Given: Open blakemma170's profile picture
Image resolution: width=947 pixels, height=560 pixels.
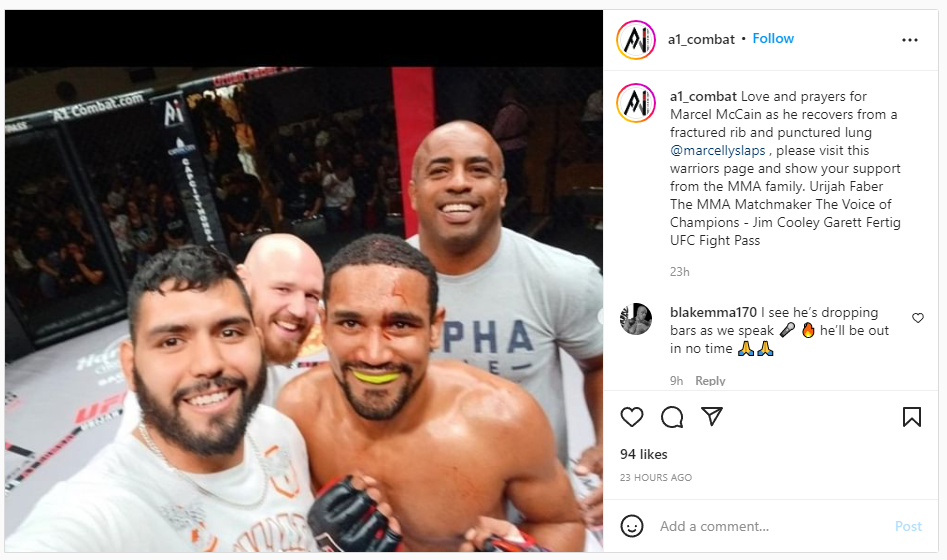Looking at the screenshot, I should click(636, 319).
